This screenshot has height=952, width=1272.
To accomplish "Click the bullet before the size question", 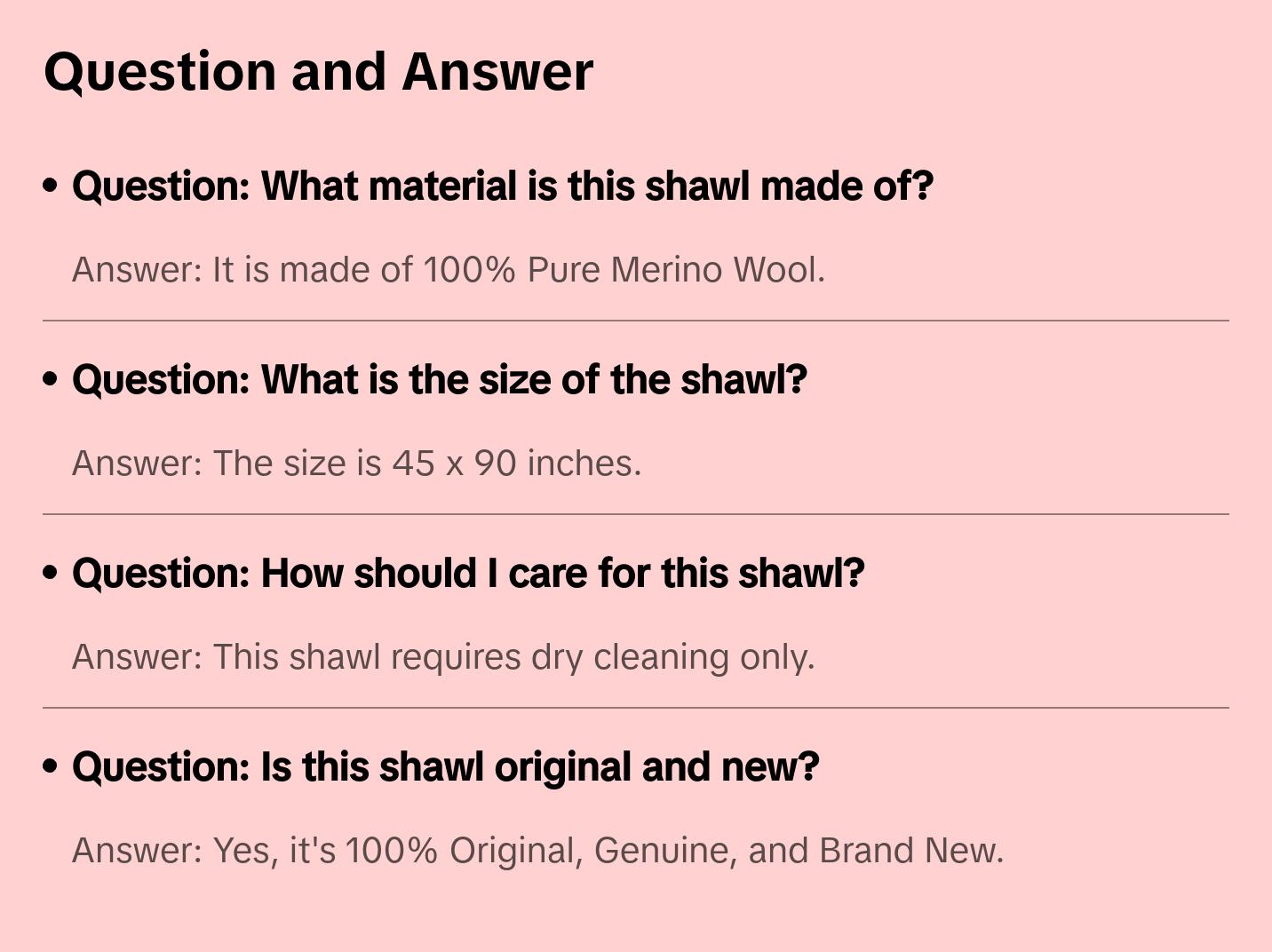I will (x=51, y=379).
